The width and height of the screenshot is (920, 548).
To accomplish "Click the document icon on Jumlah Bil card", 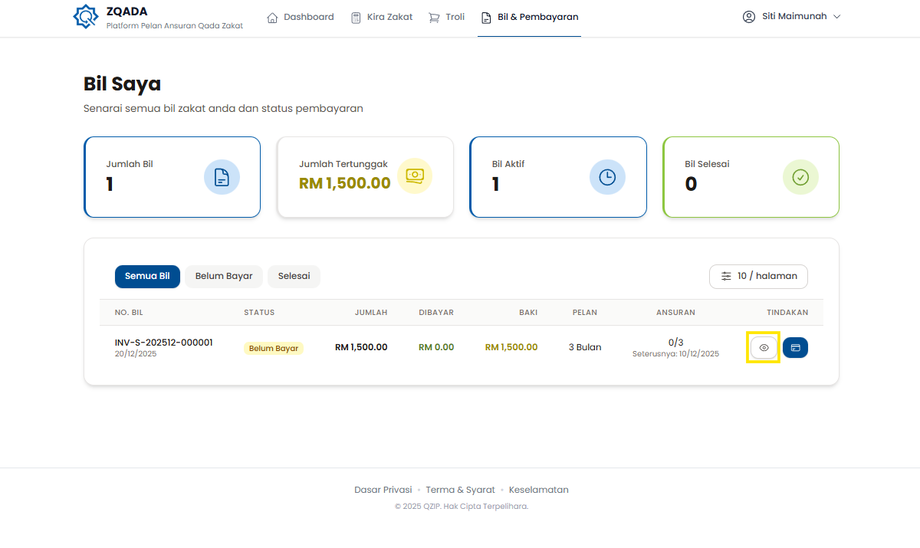I will click(222, 177).
